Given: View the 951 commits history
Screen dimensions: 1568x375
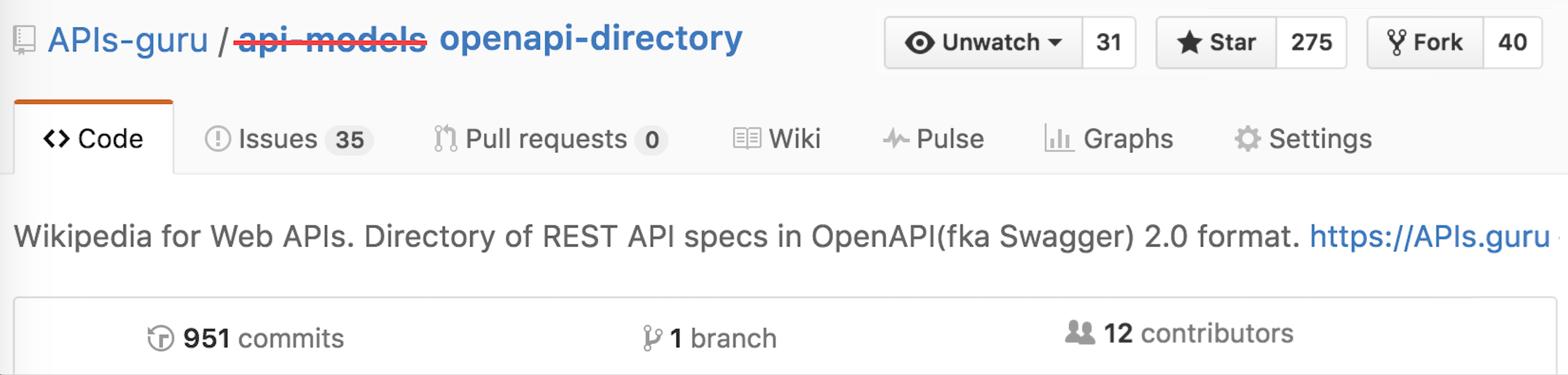Looking at the screenshot, I should [246, 338].
